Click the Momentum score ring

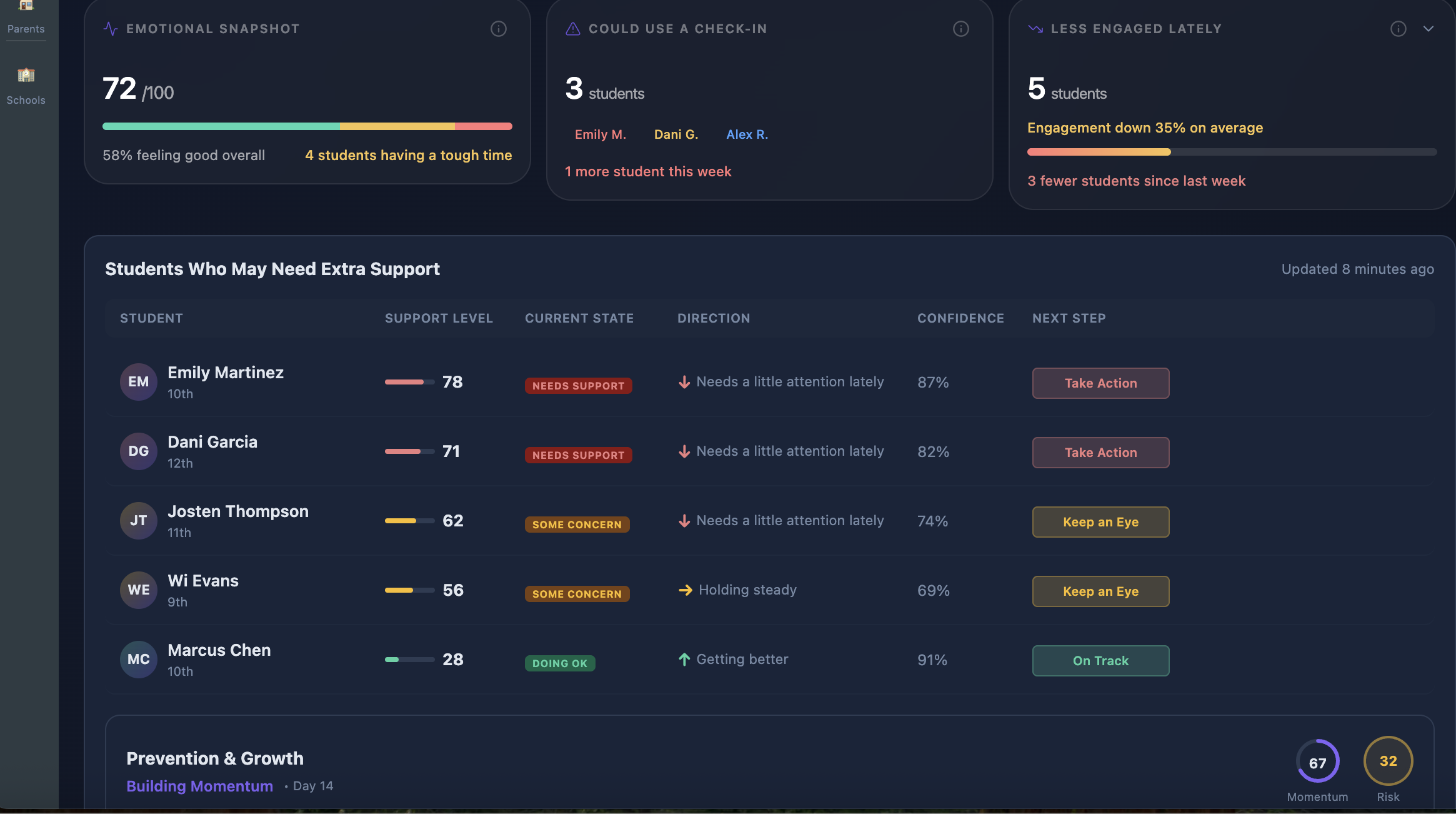click(x=1317, y=761)
